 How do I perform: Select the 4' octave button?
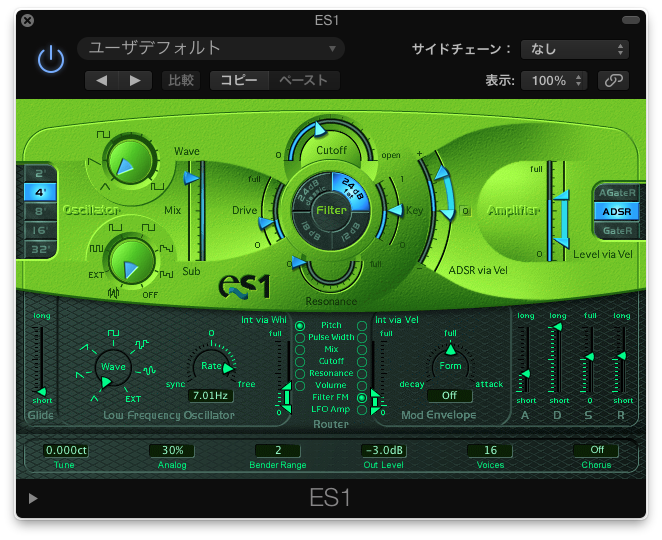point(40,193)
